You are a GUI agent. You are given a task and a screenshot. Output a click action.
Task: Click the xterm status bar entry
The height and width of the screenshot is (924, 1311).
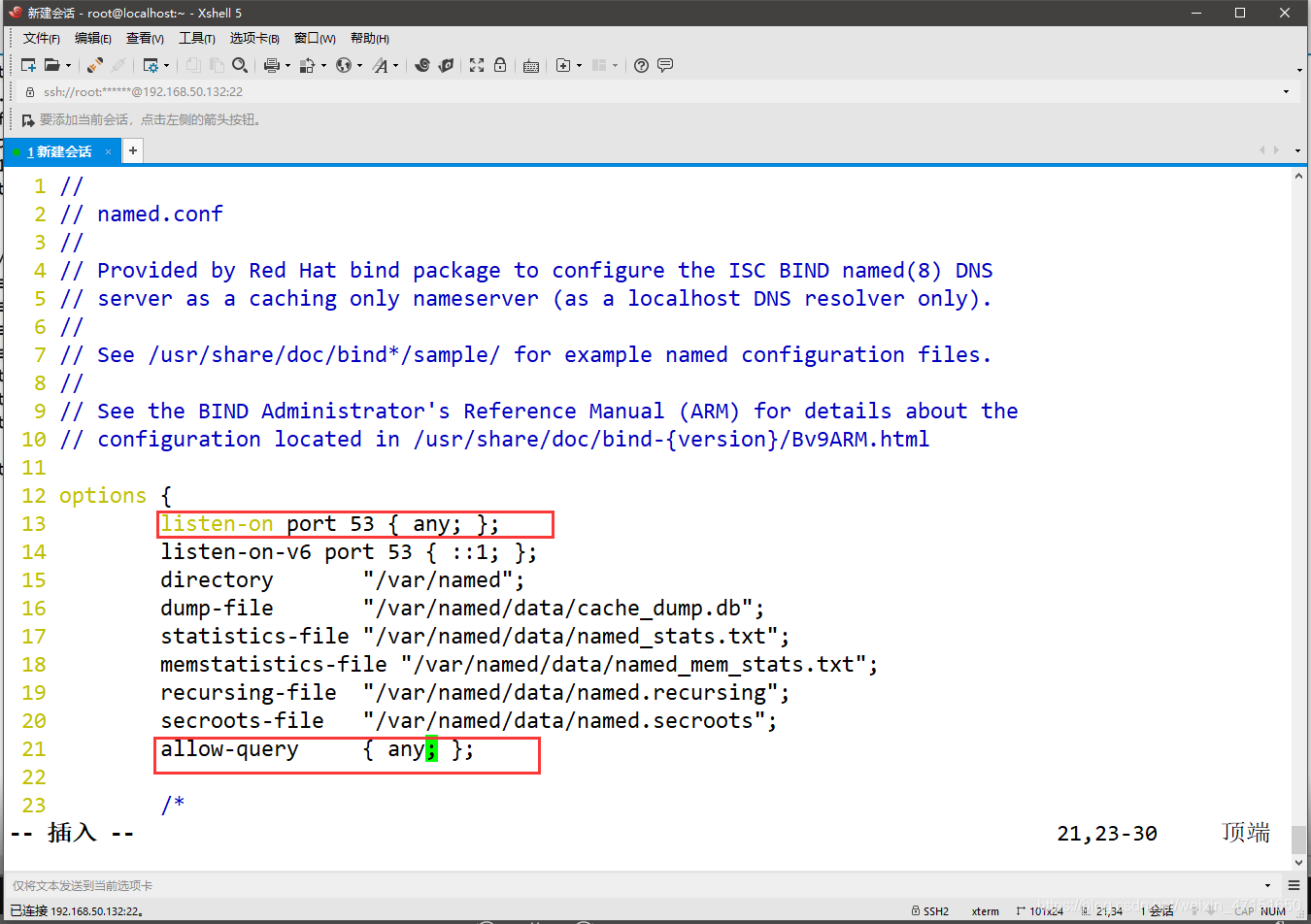click(x=986, y=911)
